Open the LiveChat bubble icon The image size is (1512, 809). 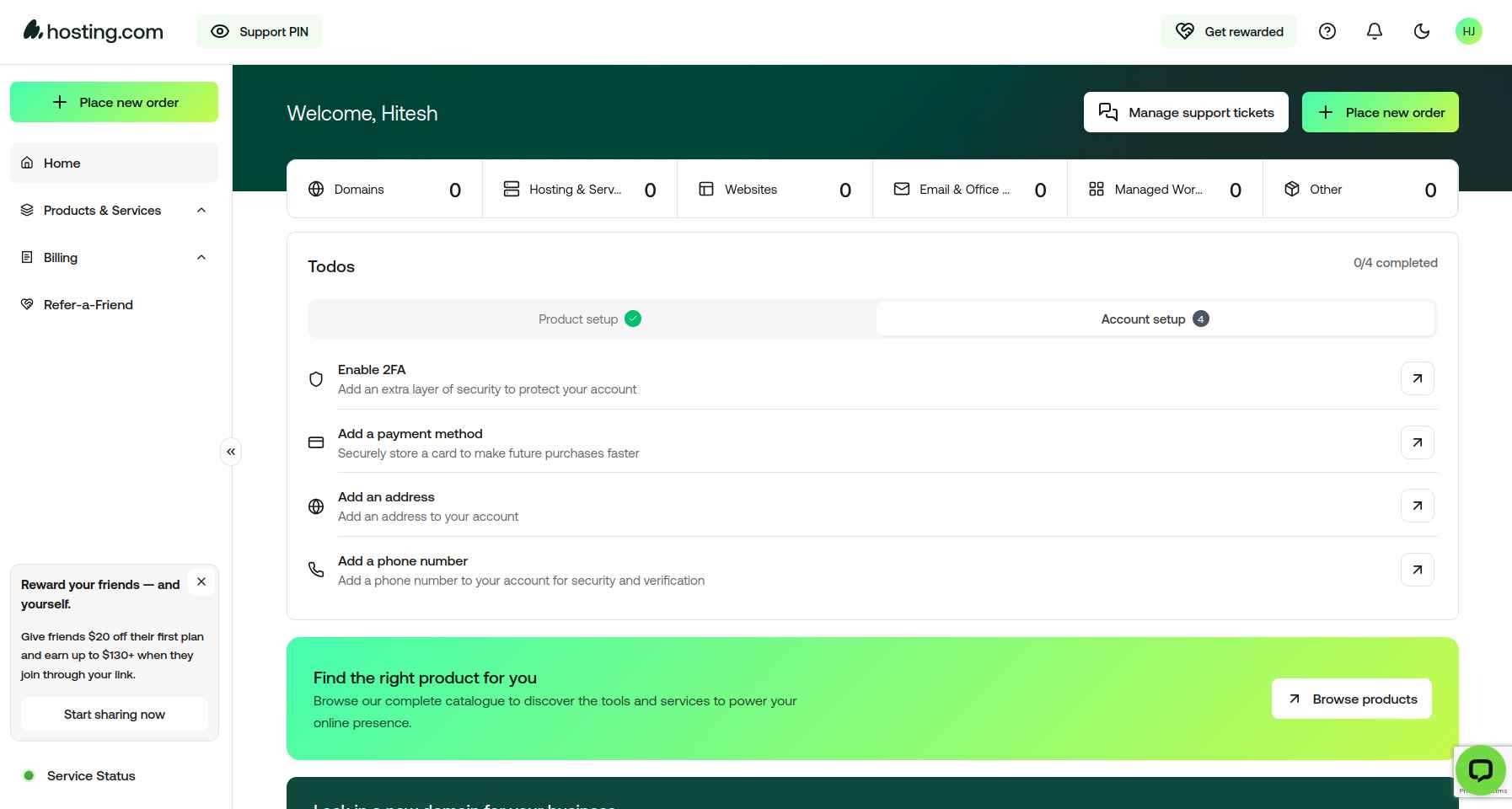click(x=1480, y=769)
